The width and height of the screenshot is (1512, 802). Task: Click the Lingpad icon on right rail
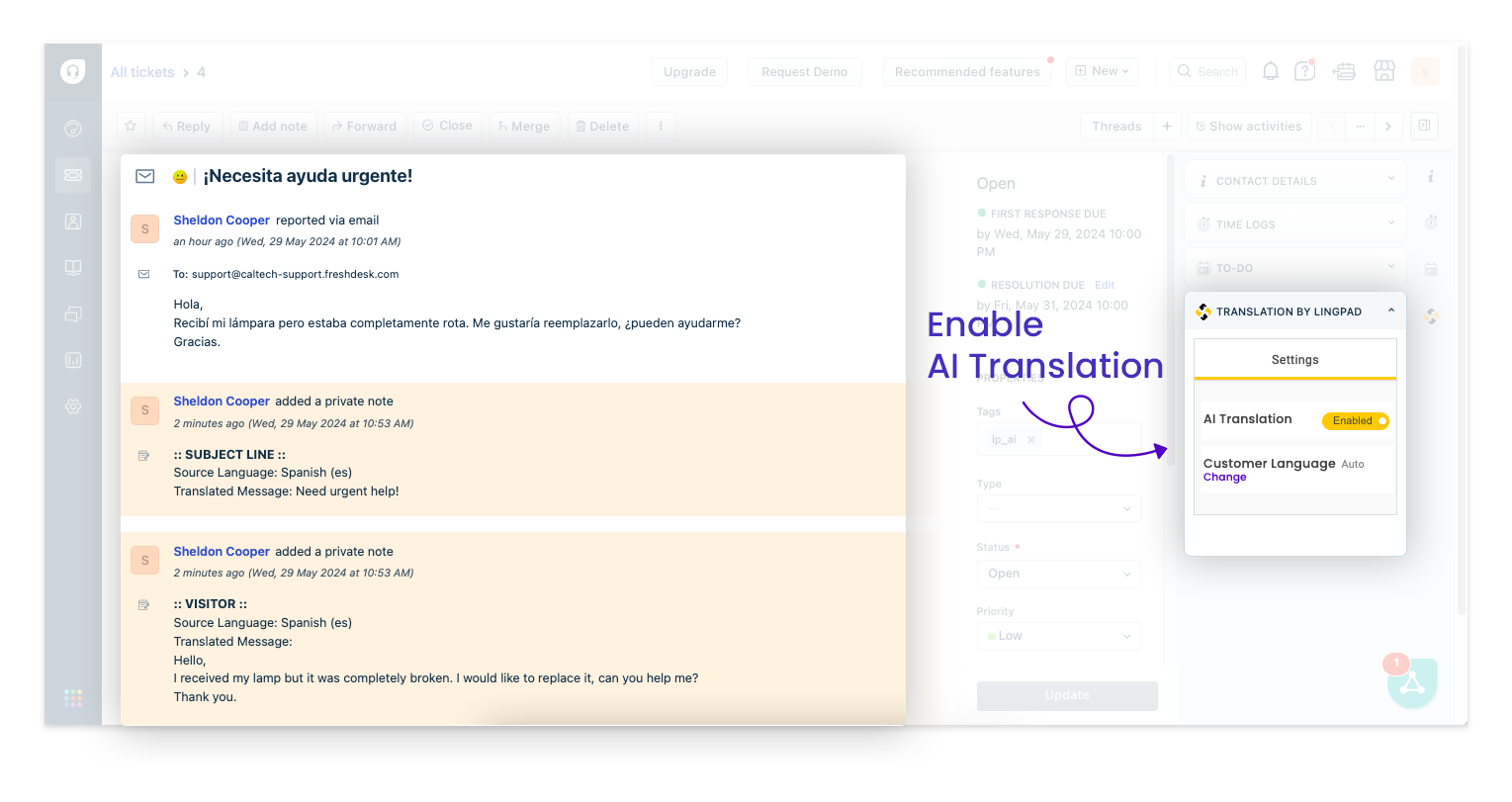[1431, 316]
